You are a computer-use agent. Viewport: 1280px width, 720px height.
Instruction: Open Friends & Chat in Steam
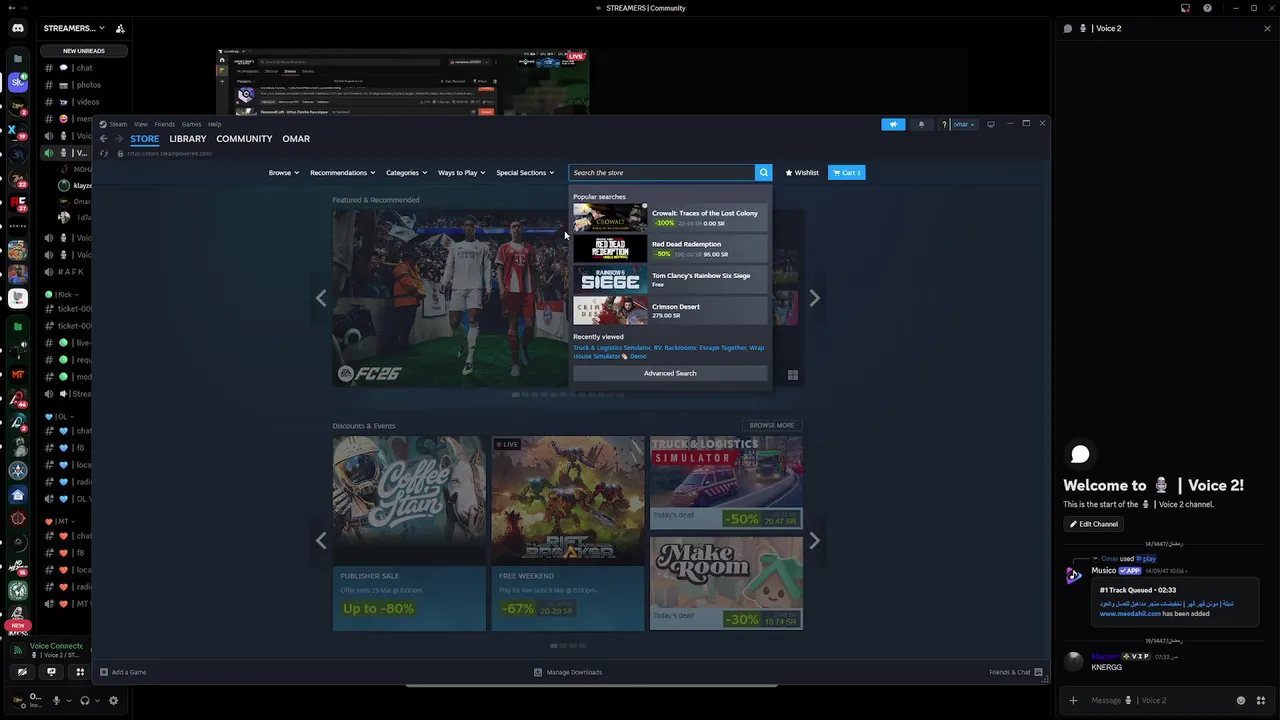[1016, 672]
